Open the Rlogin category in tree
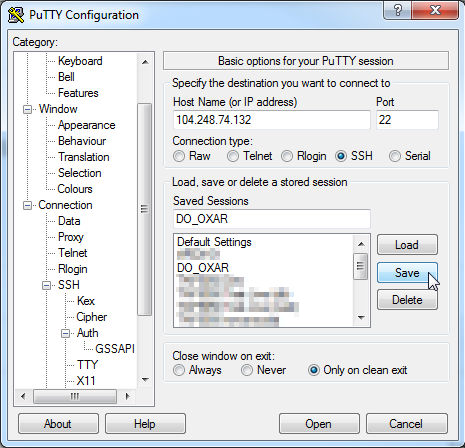This screenshot has height=448, width=465. 72,269
